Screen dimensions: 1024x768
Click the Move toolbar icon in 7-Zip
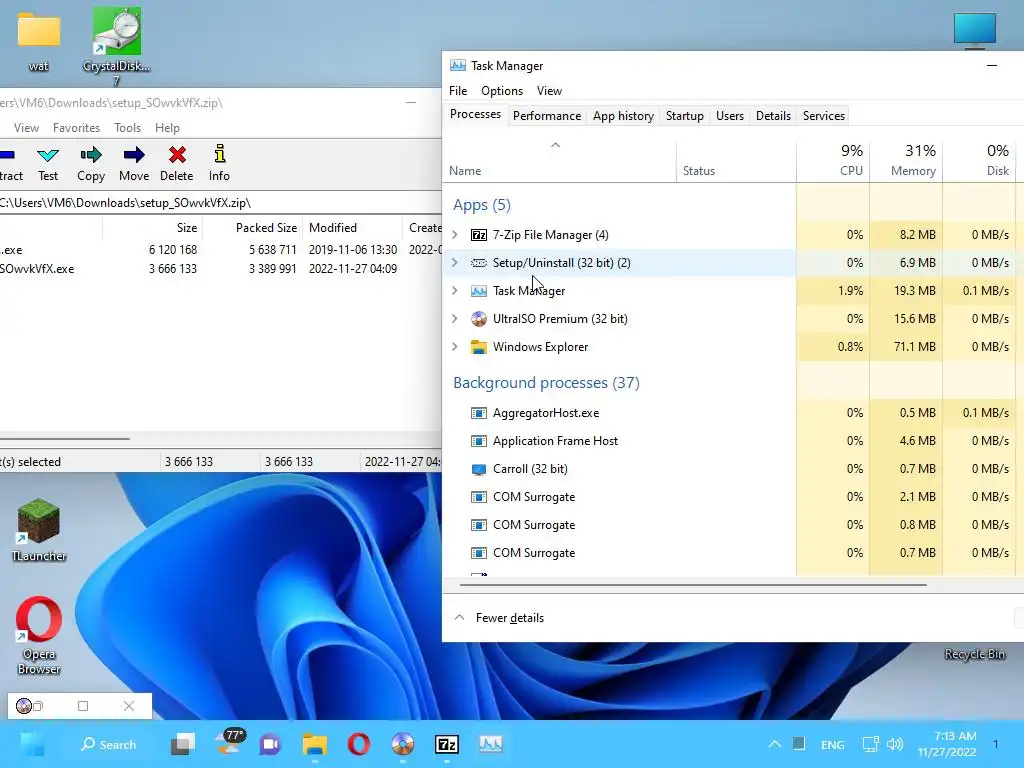134,155
